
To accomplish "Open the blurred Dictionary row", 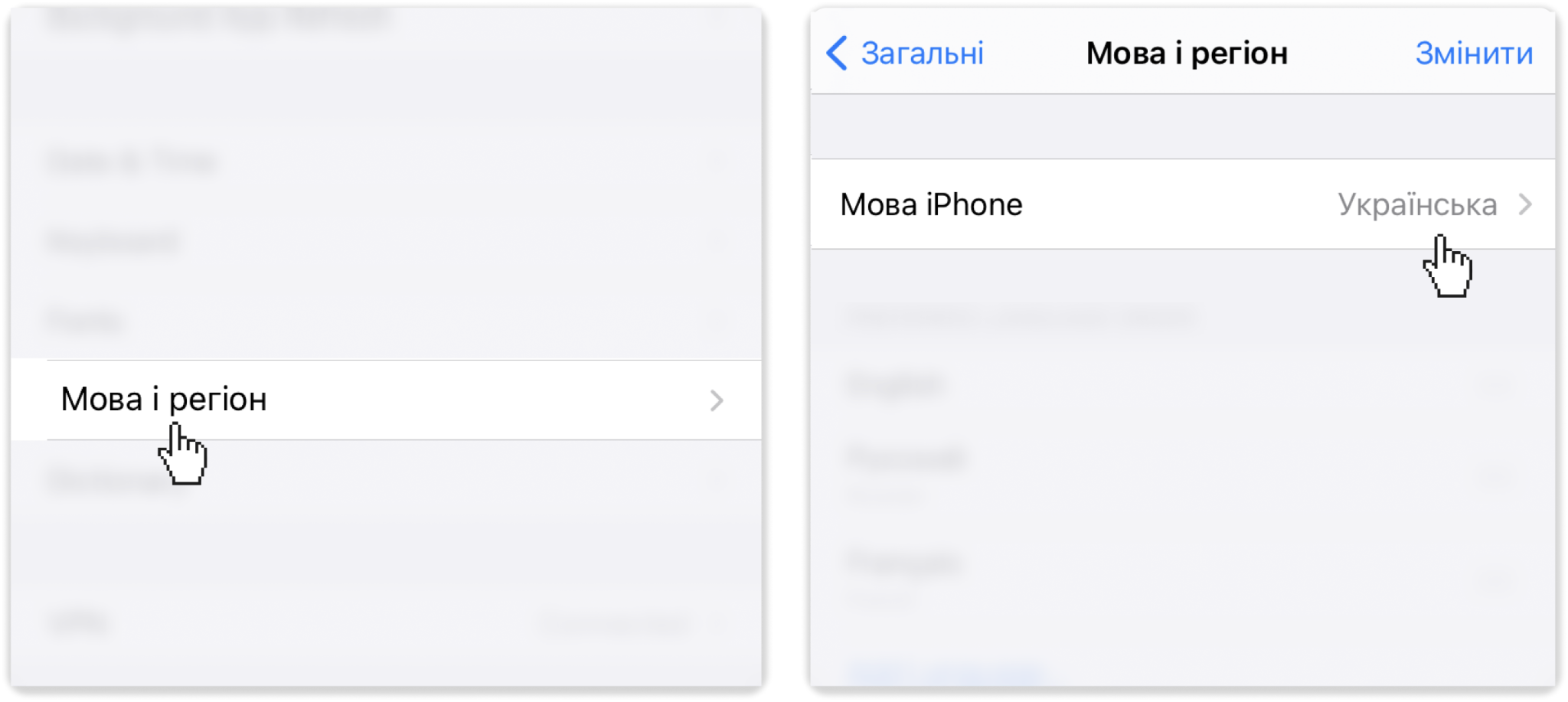I will (387, 480).
